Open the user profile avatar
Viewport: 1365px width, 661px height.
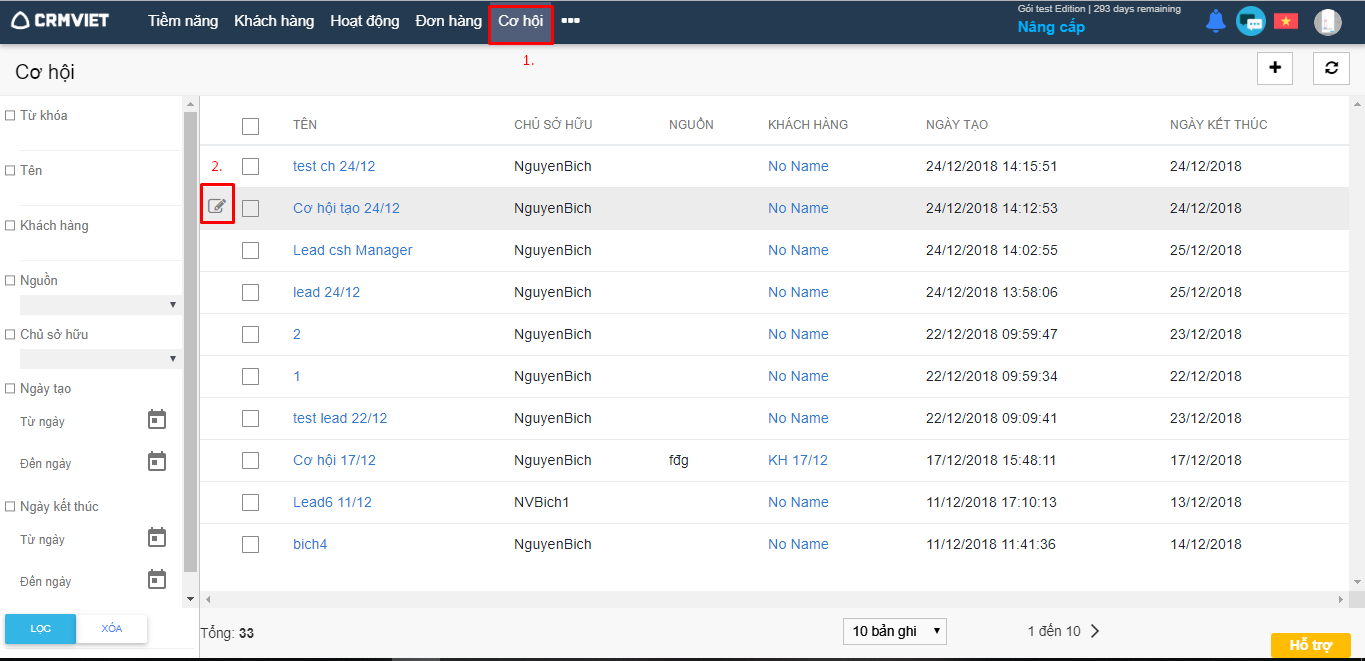click(x=1327, y=22)
